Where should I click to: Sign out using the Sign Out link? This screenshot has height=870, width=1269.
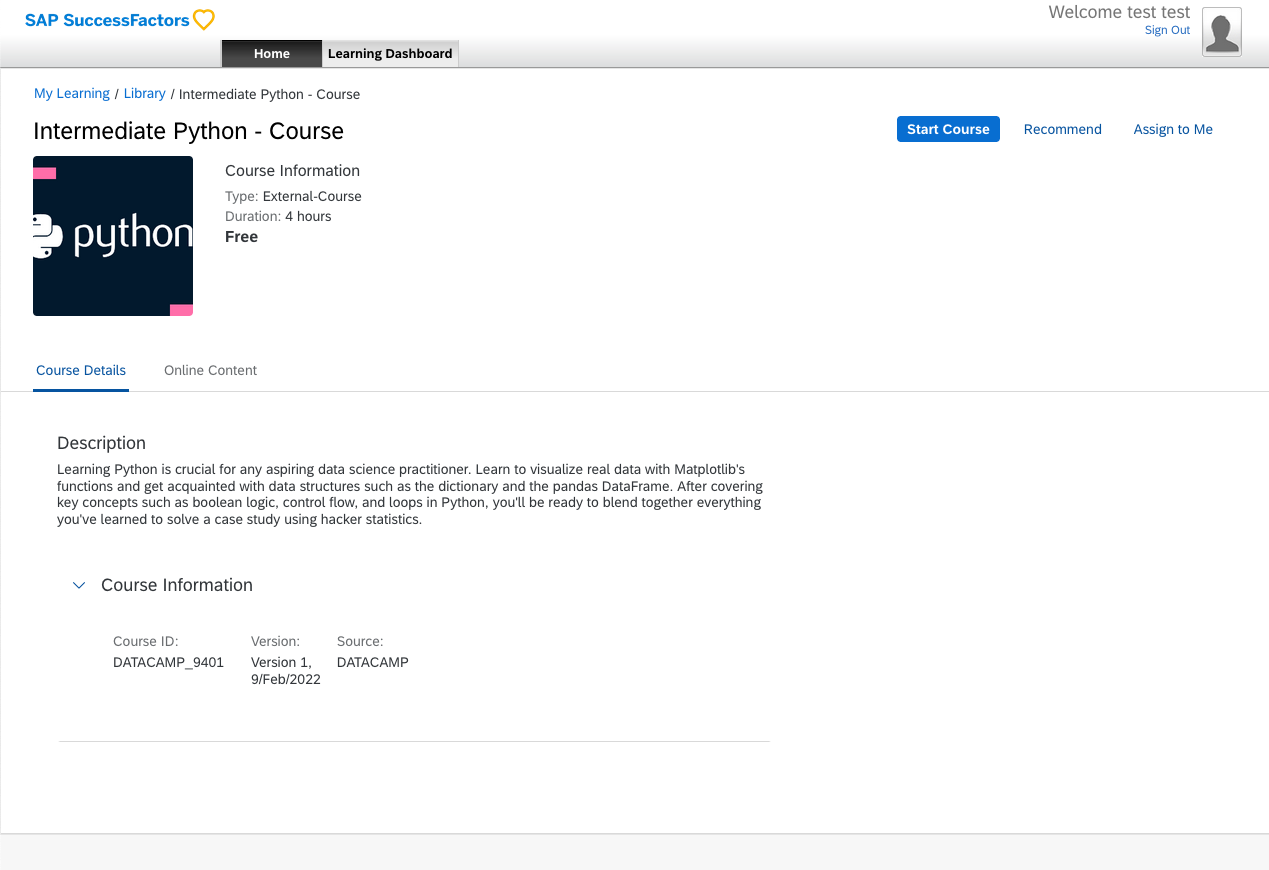(x=1167, y=31)
